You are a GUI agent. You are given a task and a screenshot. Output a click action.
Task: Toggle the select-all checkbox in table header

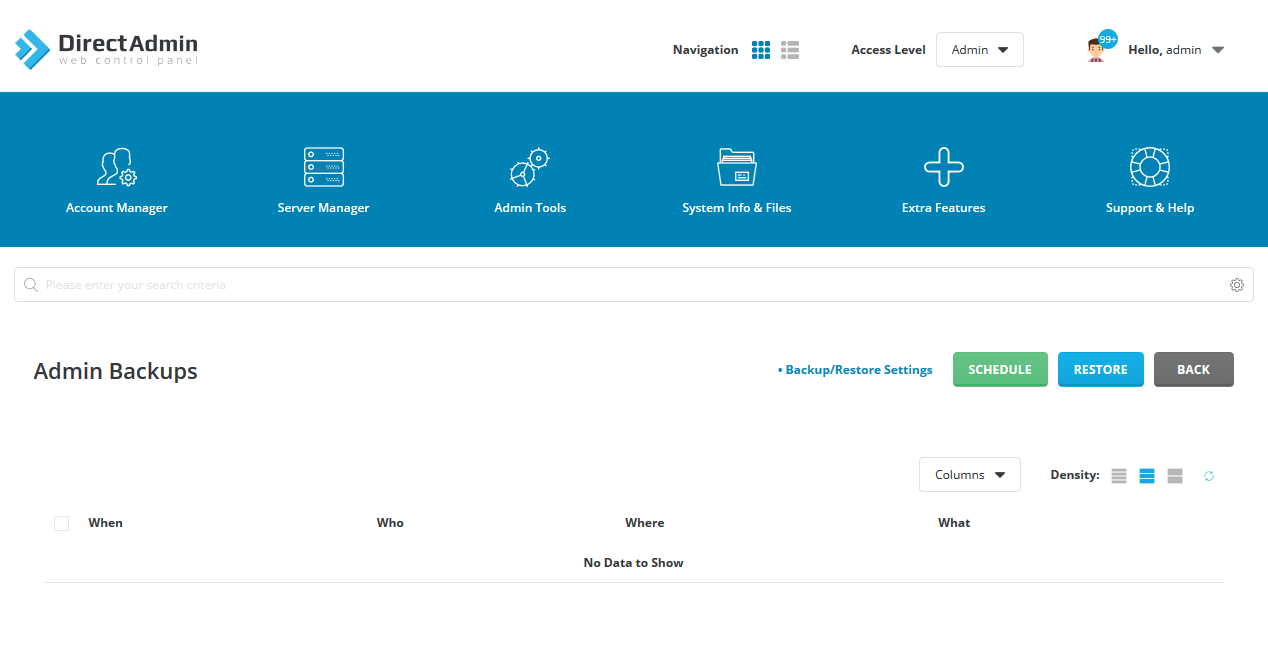61,523
